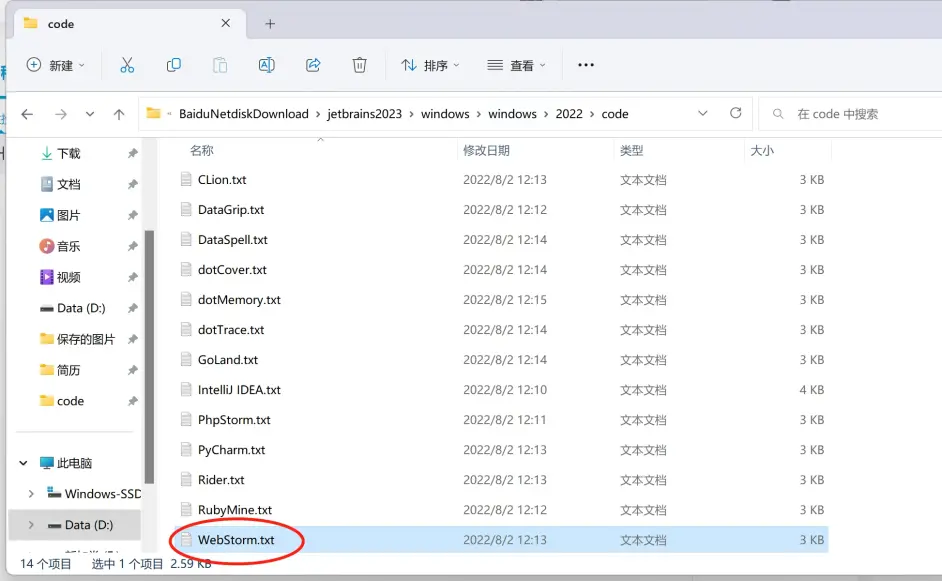
Task: Click the search magnifier icon
Action: 778,114
